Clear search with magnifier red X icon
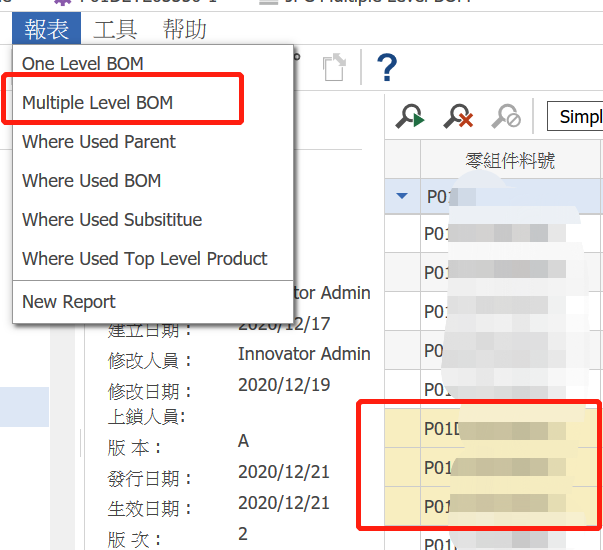Screen dimensions: 603x550 tap(458, 116)
